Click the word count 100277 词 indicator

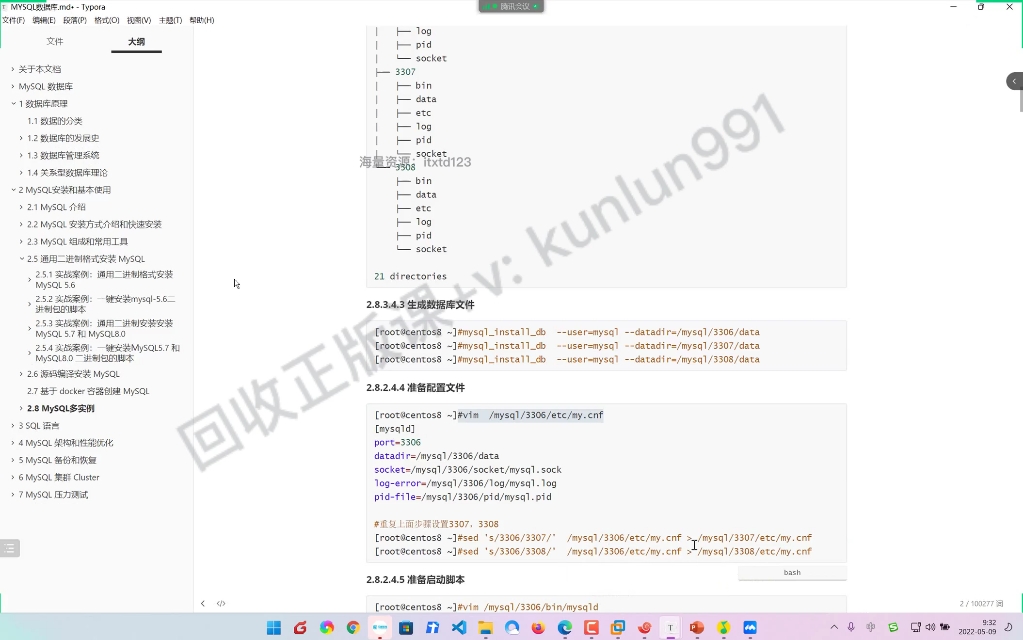(x=981, y=603)
